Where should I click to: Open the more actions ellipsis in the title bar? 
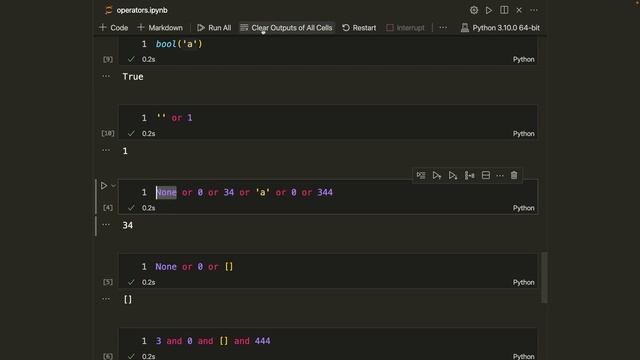pos(534,10)
